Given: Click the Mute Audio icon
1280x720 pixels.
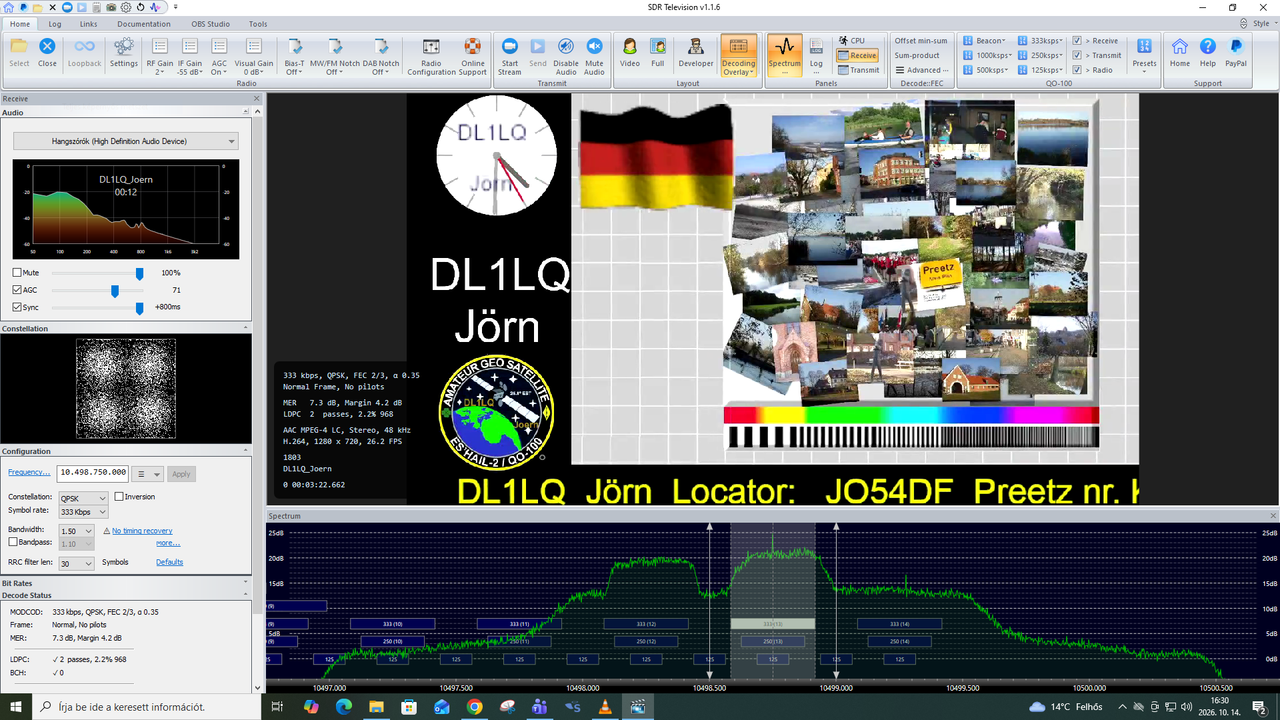Looking at the screenshot, I should point(594,57).
